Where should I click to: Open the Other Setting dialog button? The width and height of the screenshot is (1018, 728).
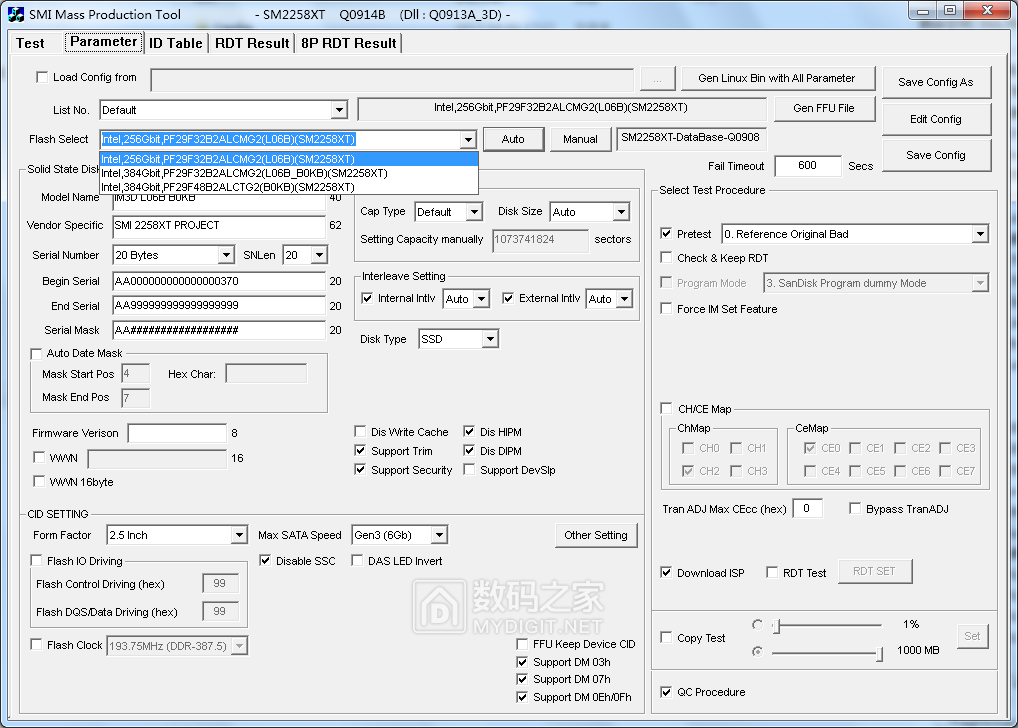596,535
